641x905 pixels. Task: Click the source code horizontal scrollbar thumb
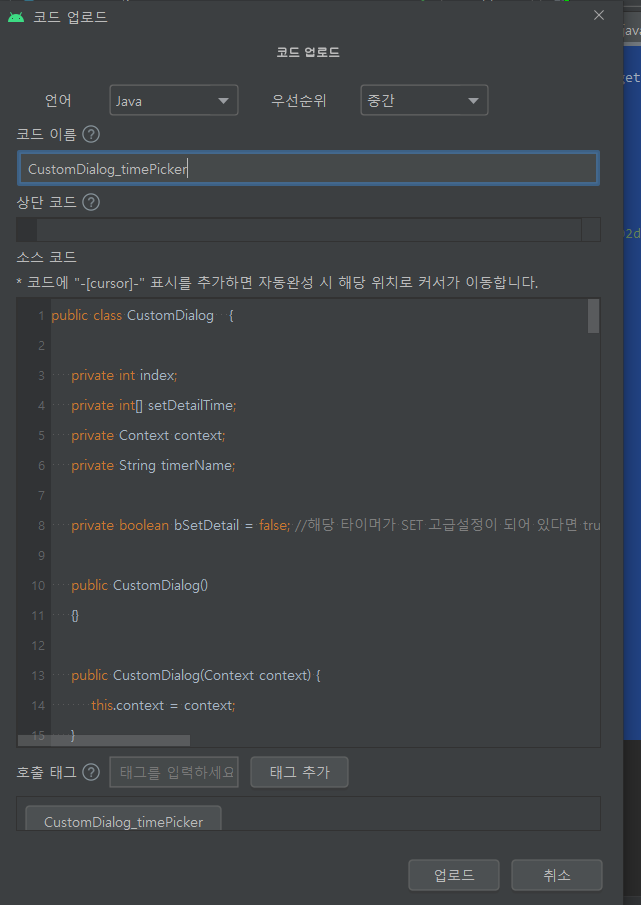click(x=104, y=741)
